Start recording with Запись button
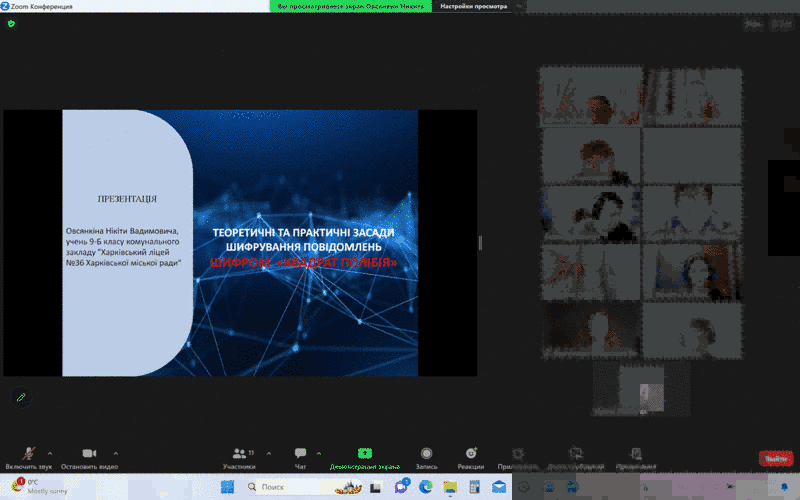 coord(427,457)
